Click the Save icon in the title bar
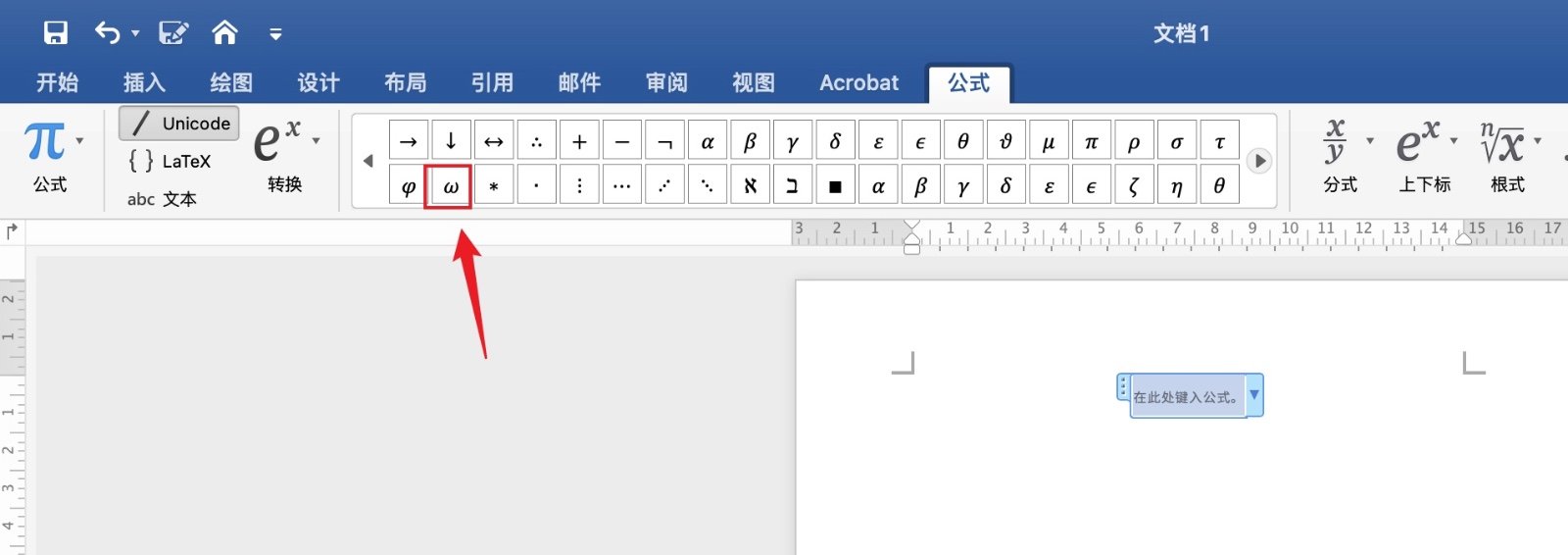Screen dimensions: 1568x555 [x=56, y=33]
